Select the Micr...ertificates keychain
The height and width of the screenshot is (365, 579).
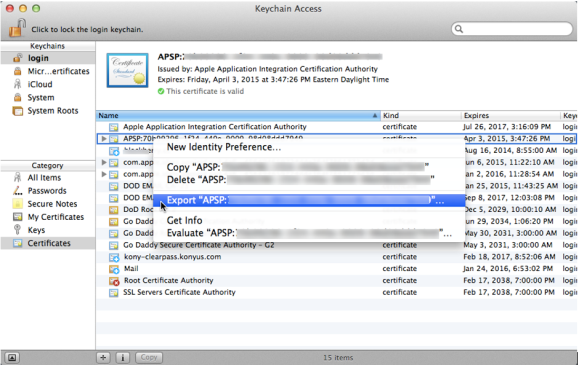coord(48,71)
